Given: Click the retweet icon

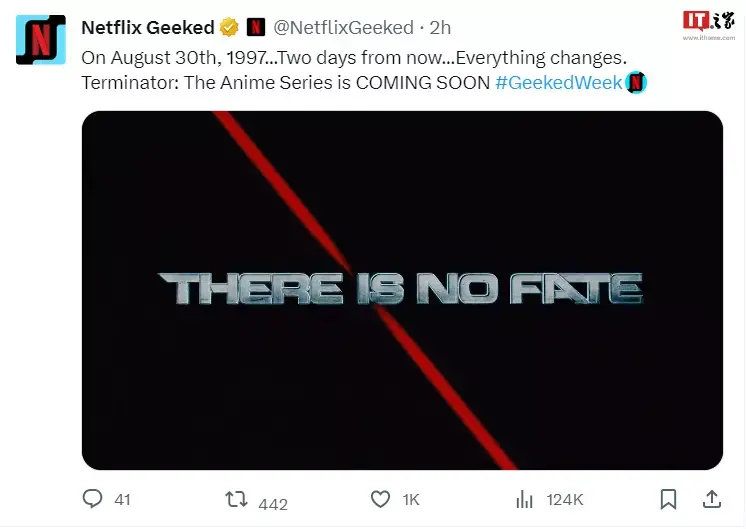Looking at the screenshot, I should point(236,499).
